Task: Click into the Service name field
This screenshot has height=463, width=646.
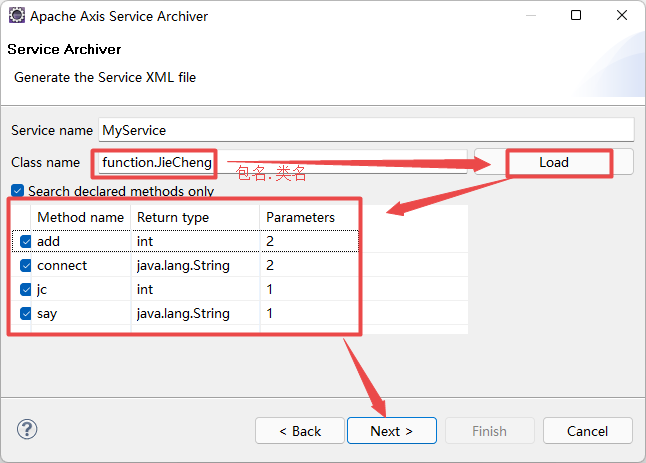Action: coord(366,130)
